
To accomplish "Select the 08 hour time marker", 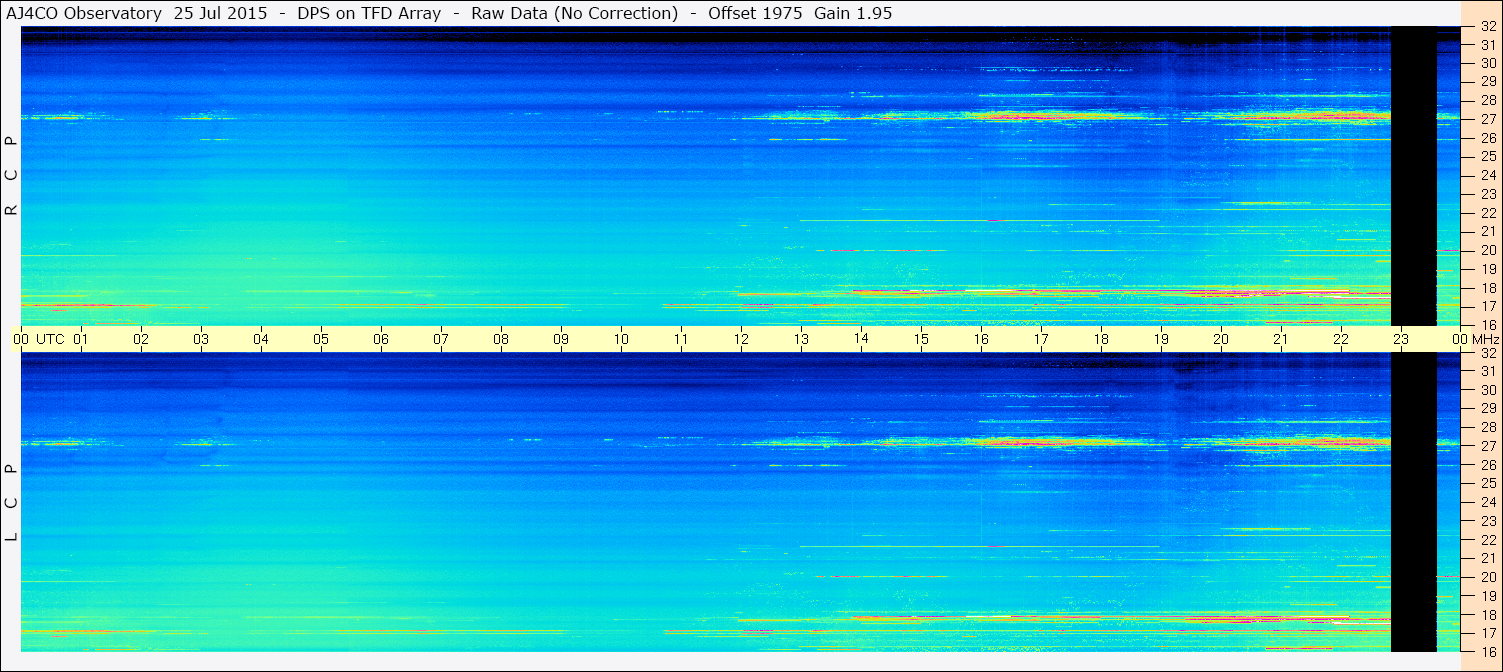I will coord(501,339).
